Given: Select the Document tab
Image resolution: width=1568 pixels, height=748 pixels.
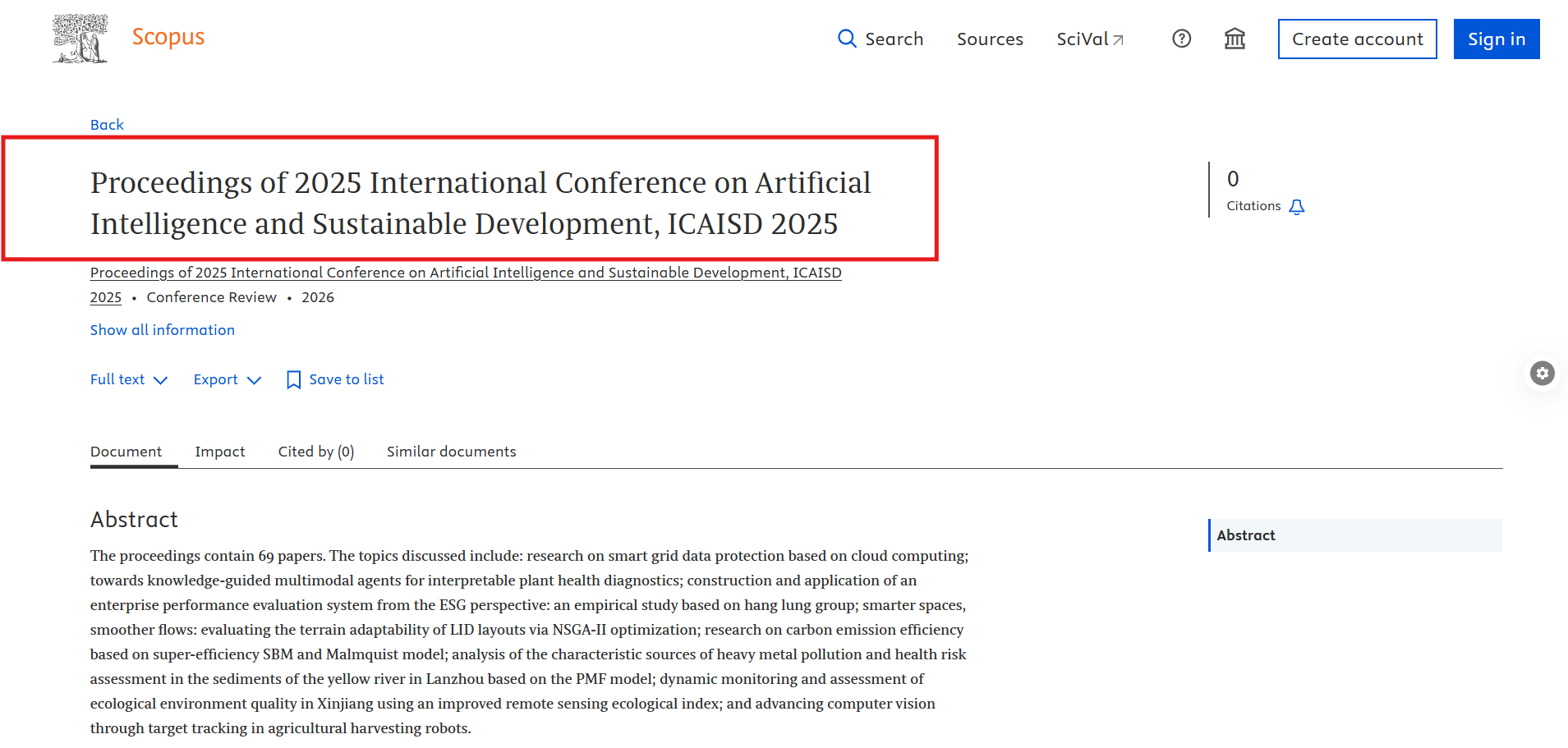Looking at the screenshot, I should [126, 452].
